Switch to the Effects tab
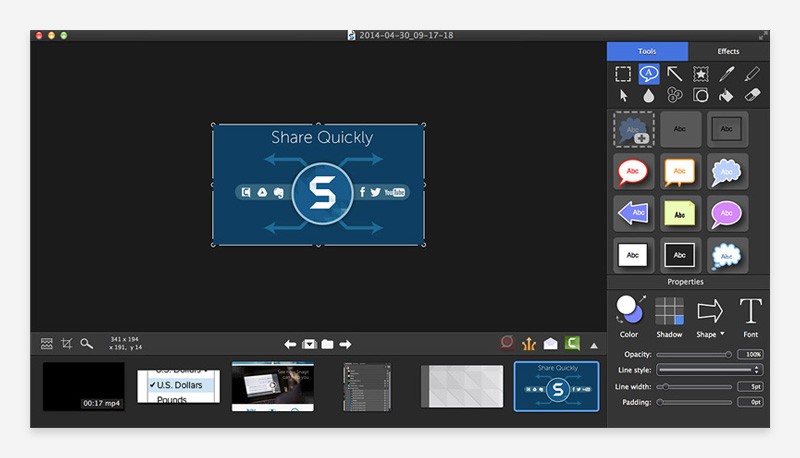The height and width of the screenshot is (458, 800). click(x=729, y=51)
